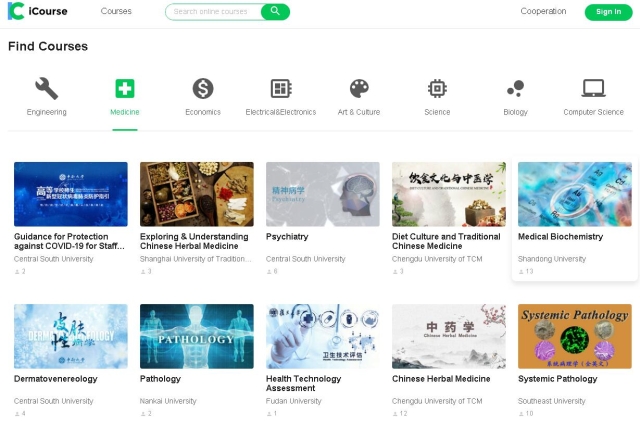Viewport: 640px width, 427px height.
Task: Choose the Economics dollar icon
Action: tap(203, 88)
